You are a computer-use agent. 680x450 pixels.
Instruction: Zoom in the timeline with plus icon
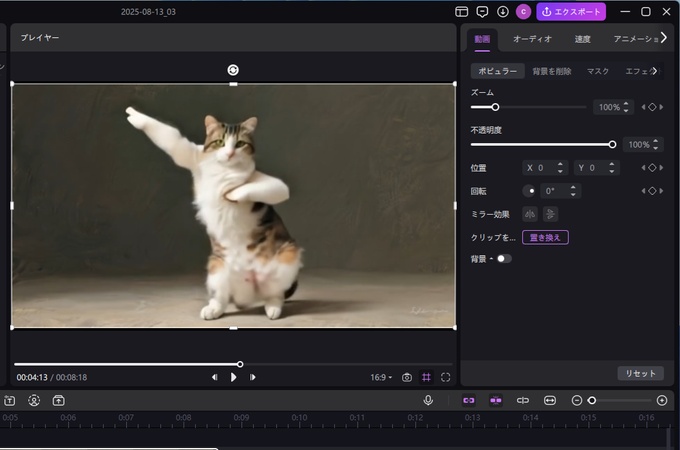[x=662, y=400]
